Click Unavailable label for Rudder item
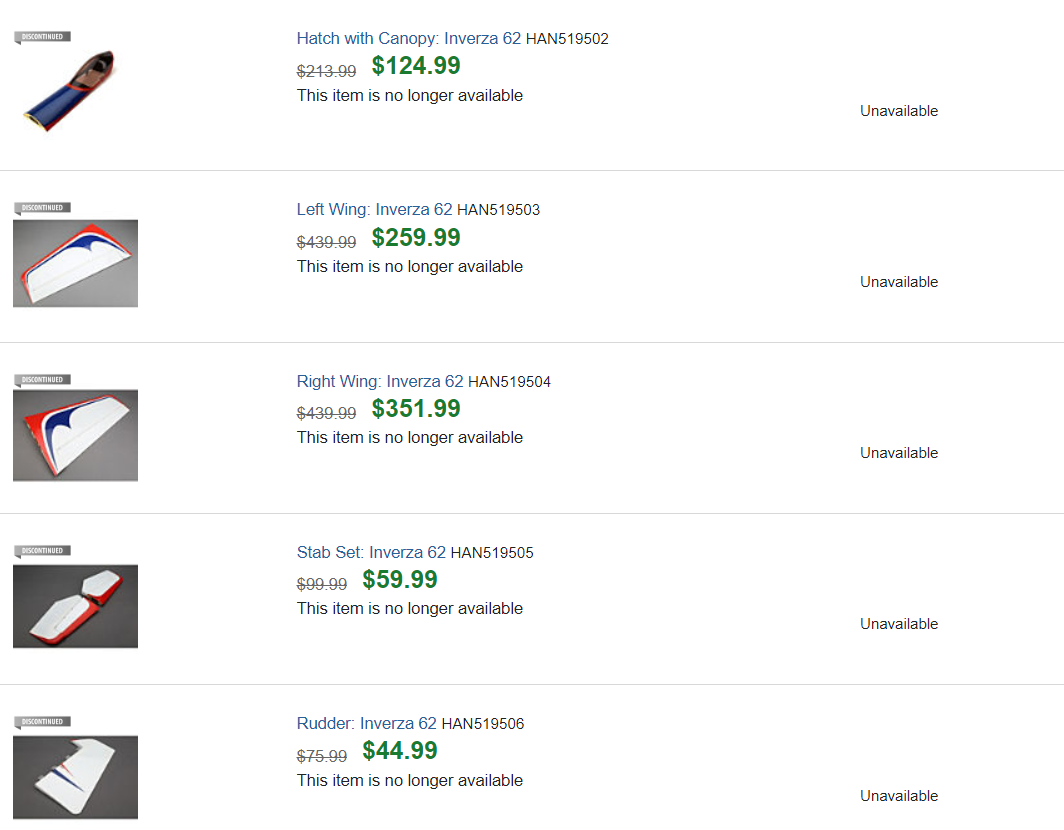 pos(899,796)
